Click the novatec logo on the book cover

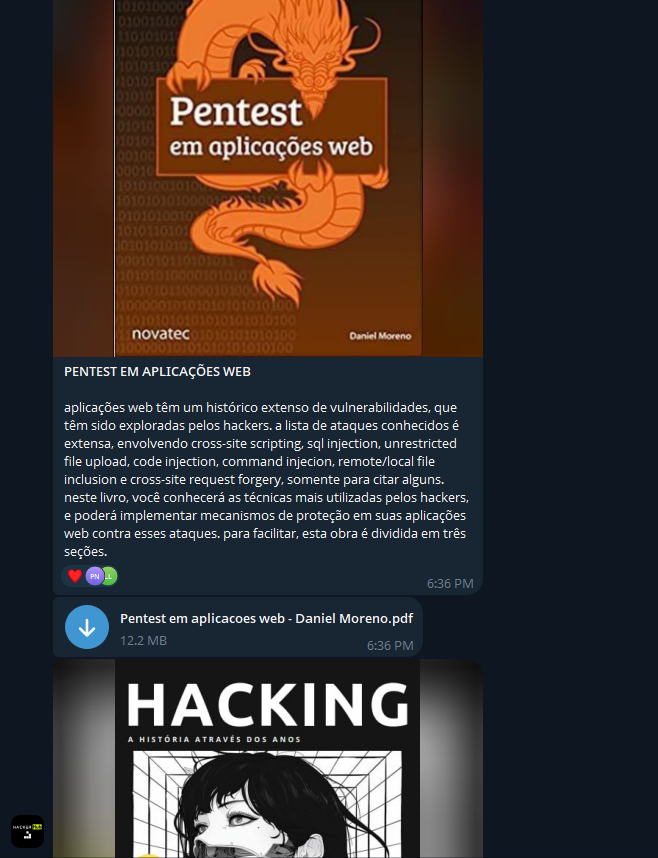point(160,333)
